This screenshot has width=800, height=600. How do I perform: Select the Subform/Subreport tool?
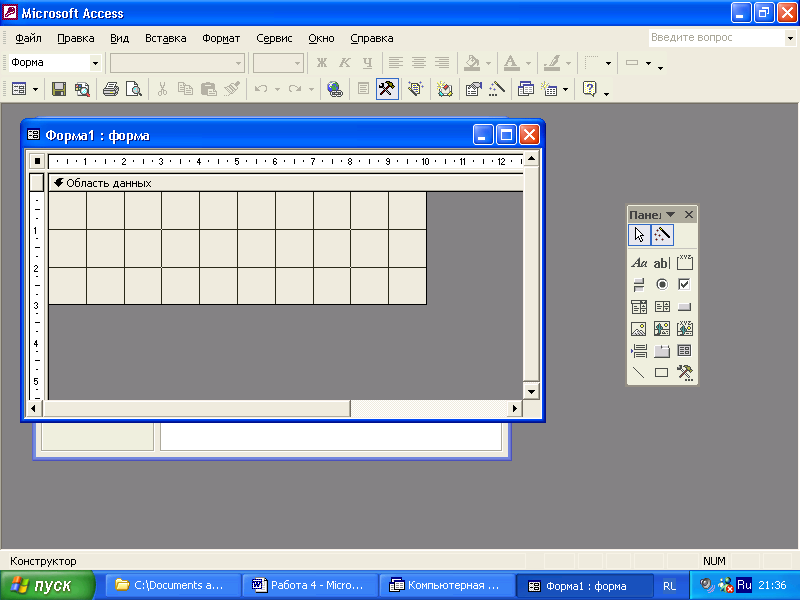[x=685, y=351]
